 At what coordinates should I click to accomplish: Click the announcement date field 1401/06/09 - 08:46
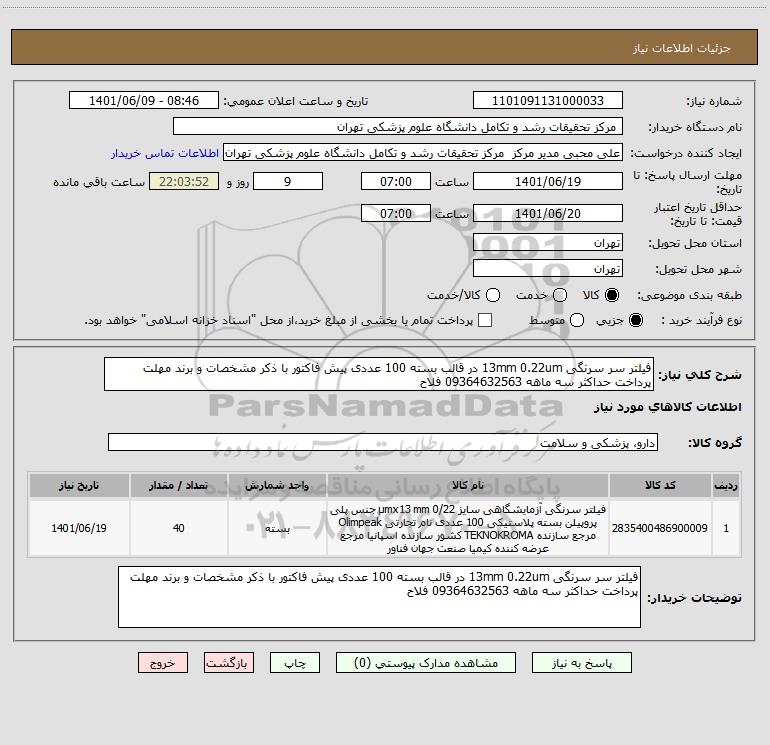click(x=144, y=100)
